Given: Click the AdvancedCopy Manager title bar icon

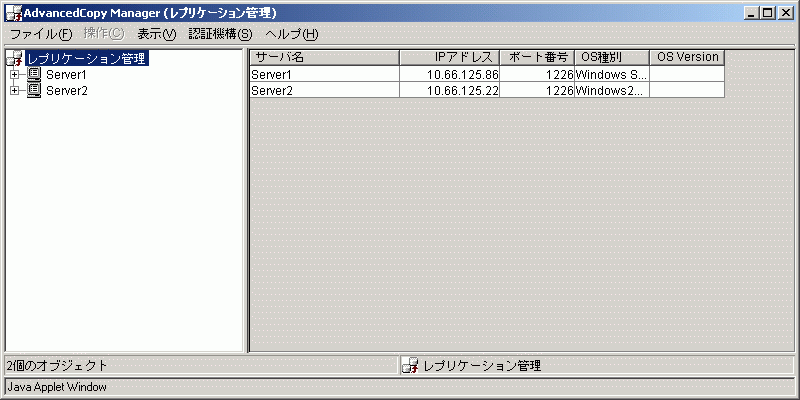Looking at the screenshot, I should point(14,13).
